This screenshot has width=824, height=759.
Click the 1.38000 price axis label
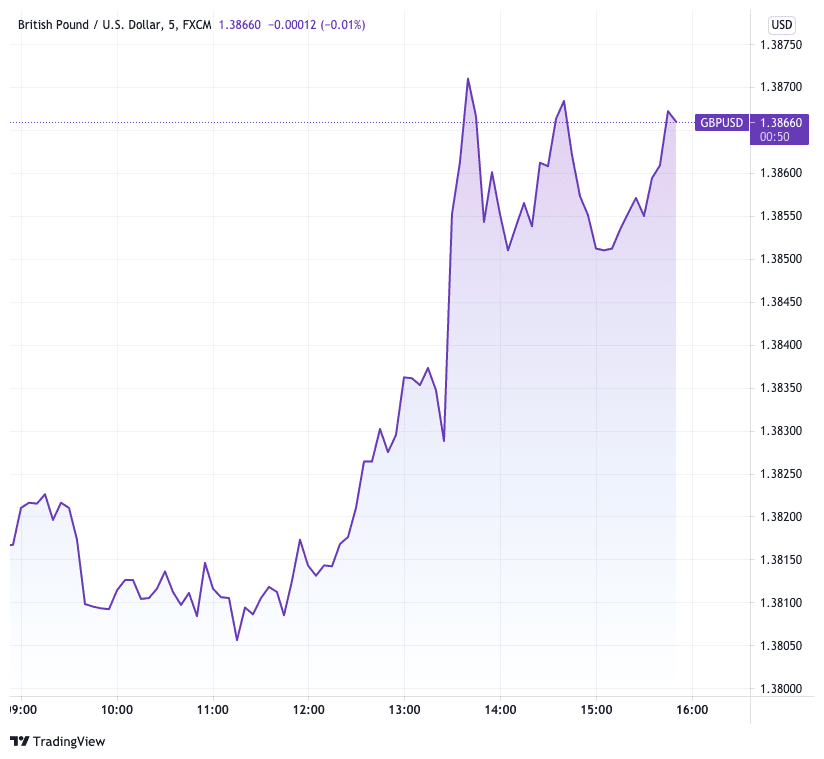[781, 689]
